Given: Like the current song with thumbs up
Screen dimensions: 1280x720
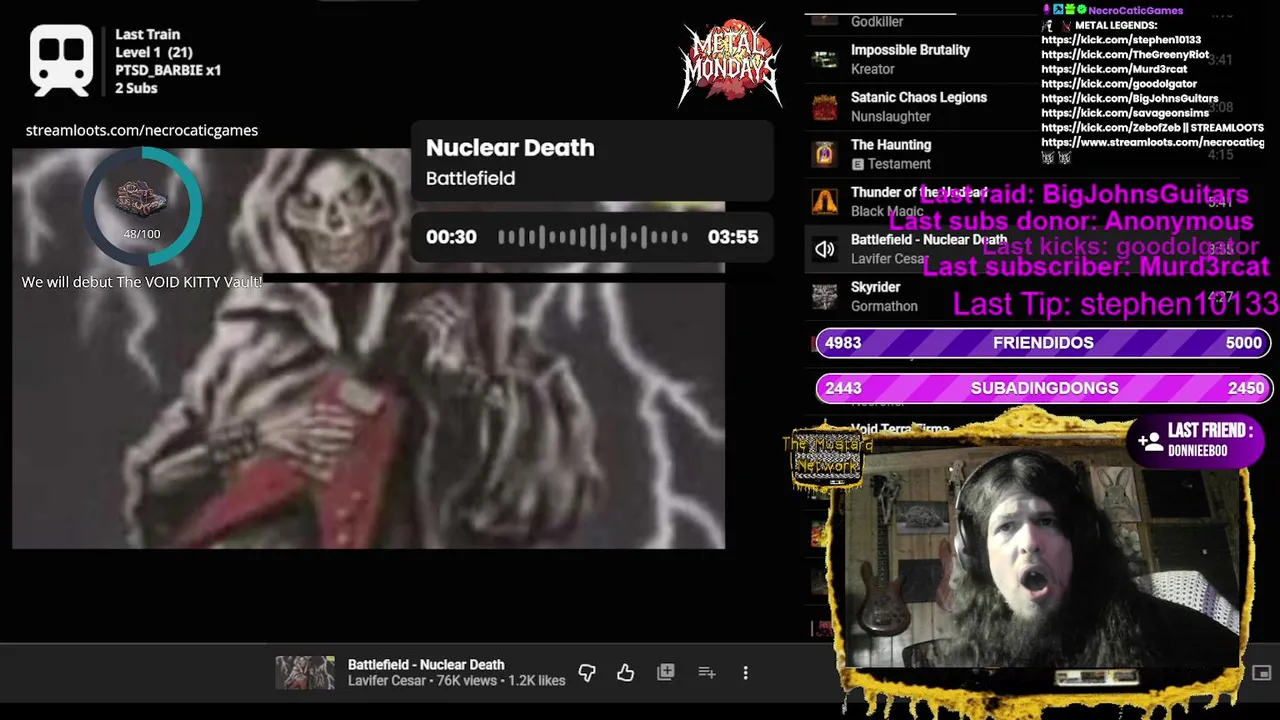Looking at the screenshot, I should tap(625, 673).
